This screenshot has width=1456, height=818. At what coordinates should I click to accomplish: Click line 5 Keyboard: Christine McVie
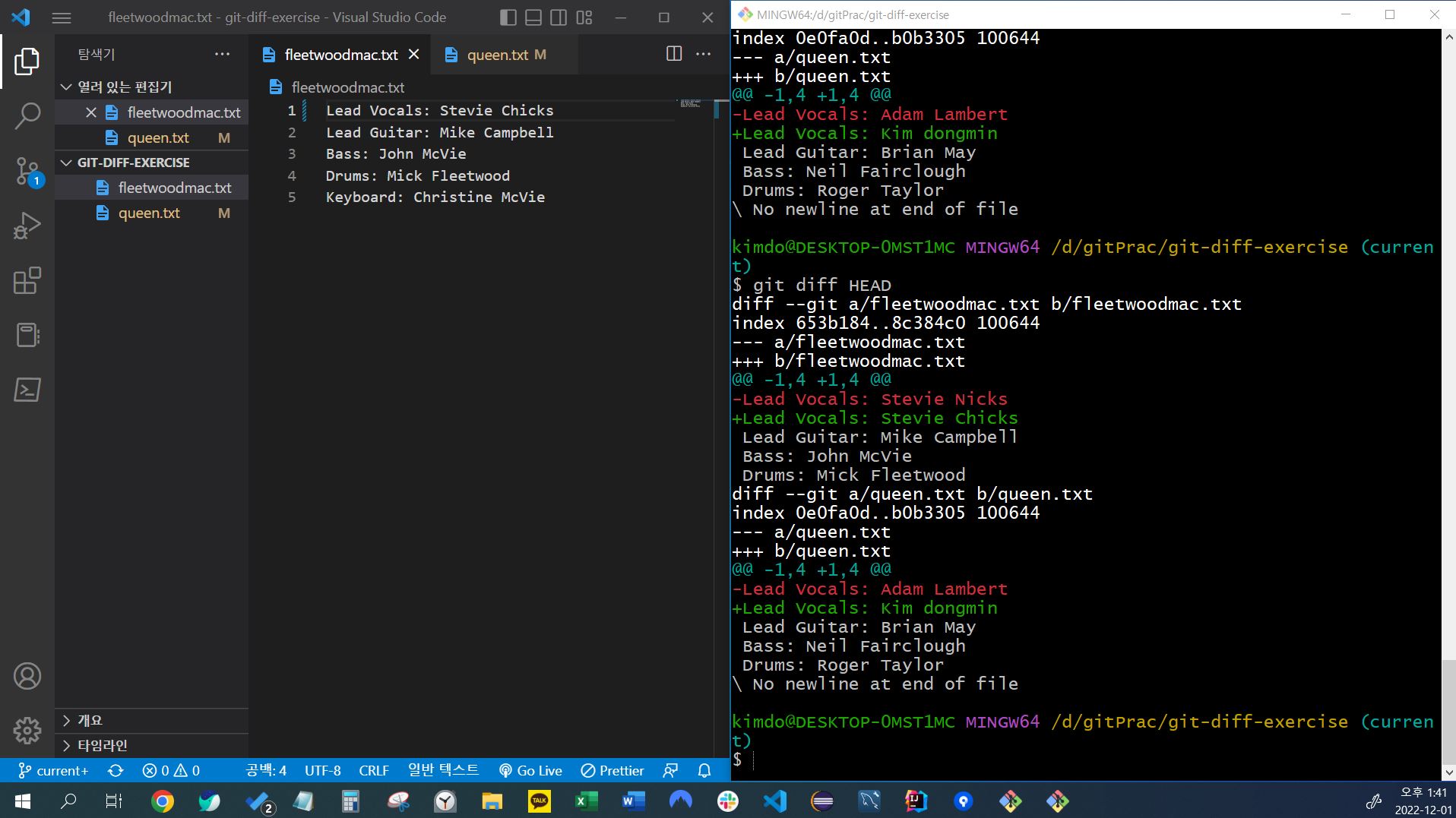coord(435,197)
